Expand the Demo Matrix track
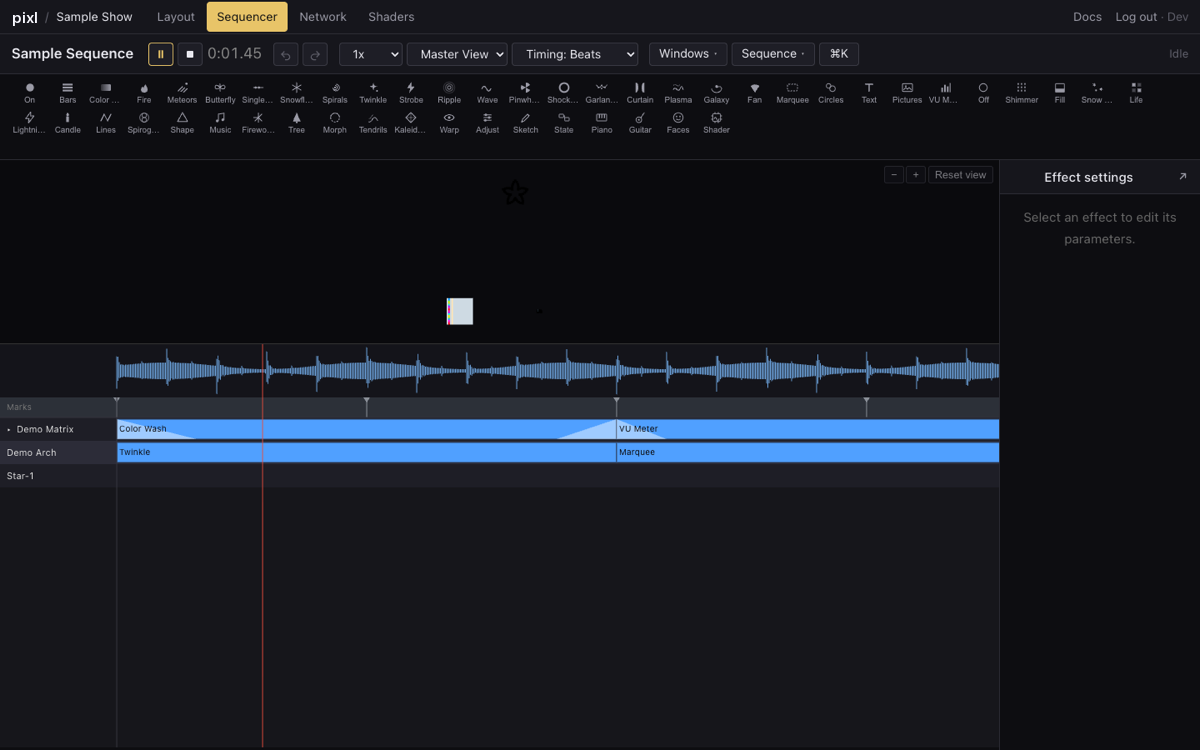Image resolution: width=1200 pixels, height=750 pixels. point(9,430)
